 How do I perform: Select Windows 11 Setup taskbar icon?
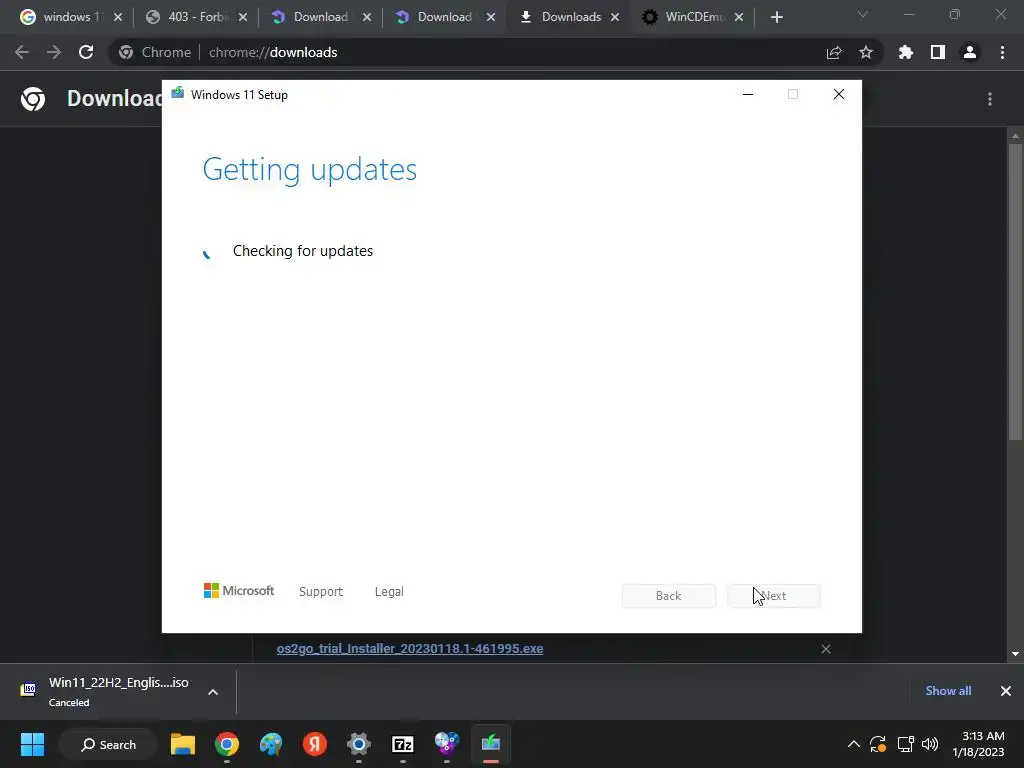490,744
